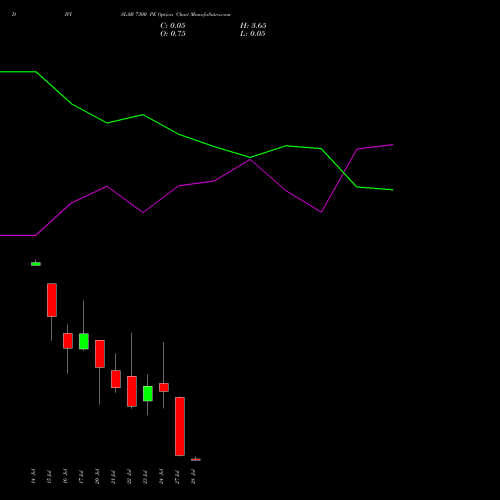
Task: Click the 7300 PE Options Chart title
Action: click(175, 15)
